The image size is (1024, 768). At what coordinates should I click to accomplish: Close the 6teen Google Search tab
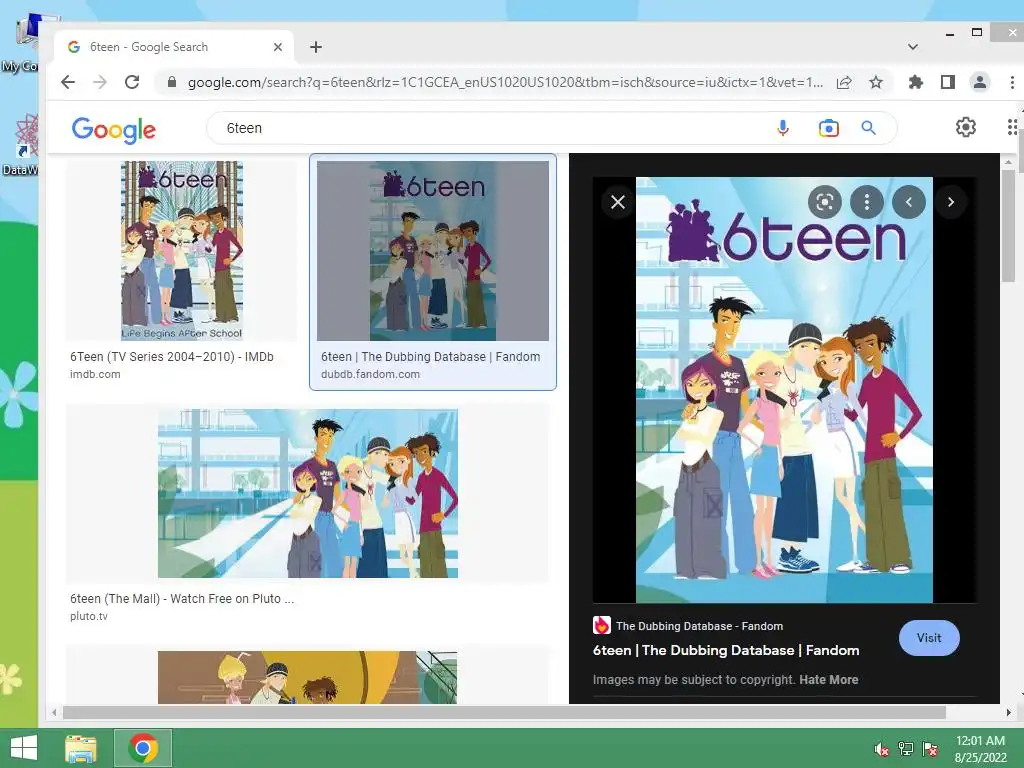278,47
